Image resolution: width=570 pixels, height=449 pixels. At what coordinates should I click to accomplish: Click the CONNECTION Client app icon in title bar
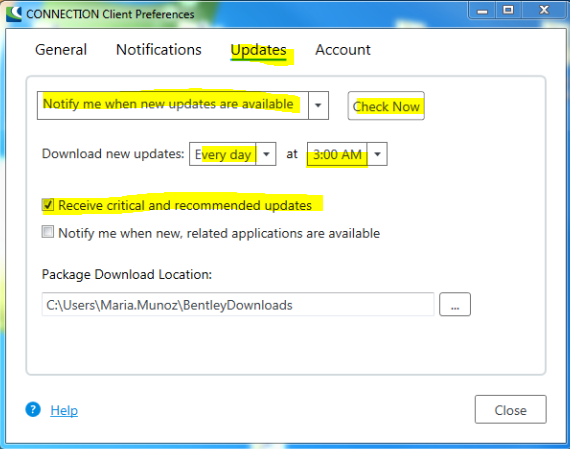pos(14,14)
